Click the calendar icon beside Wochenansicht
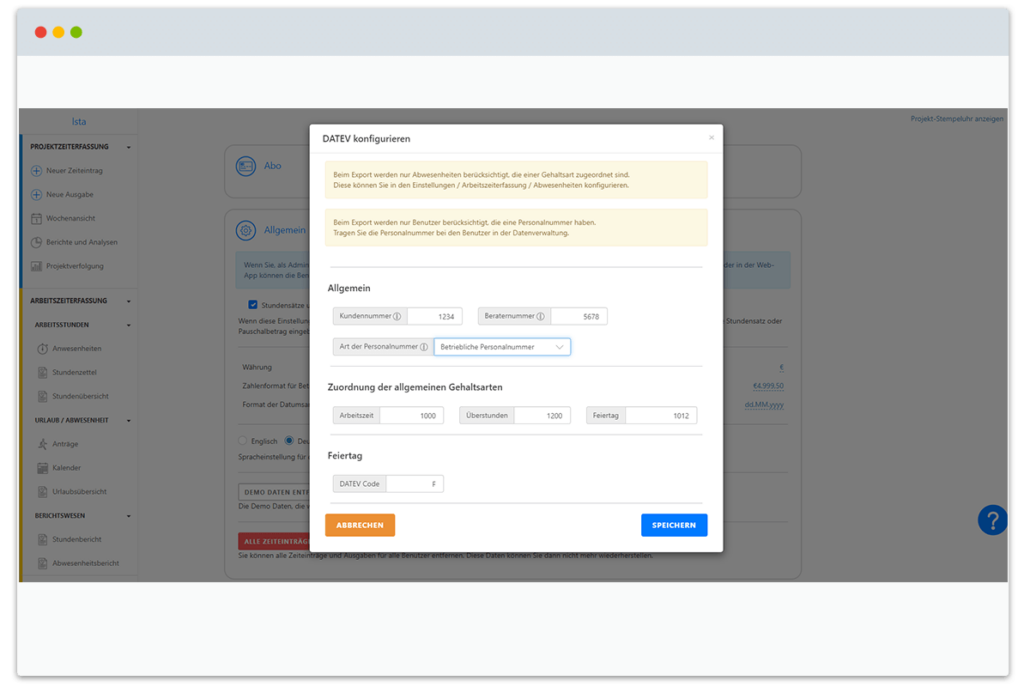The height and width of the screenshot is (687, 1030). 37,219
